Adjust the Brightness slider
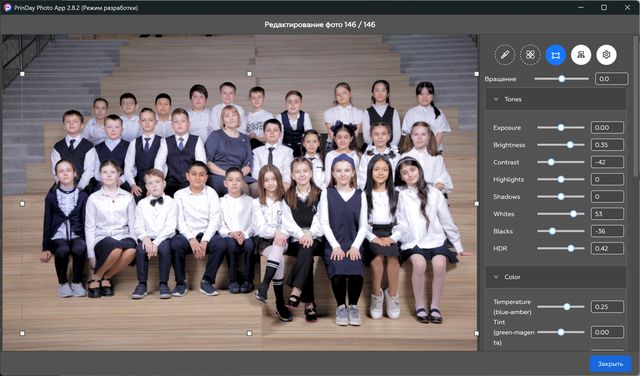 (561, 145)
